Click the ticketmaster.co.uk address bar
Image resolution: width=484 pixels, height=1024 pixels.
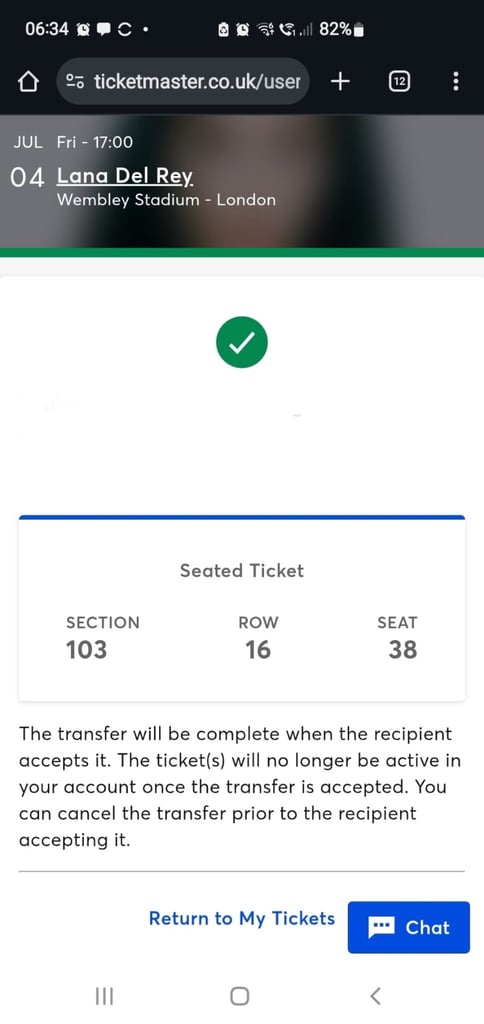click(183, 82)
